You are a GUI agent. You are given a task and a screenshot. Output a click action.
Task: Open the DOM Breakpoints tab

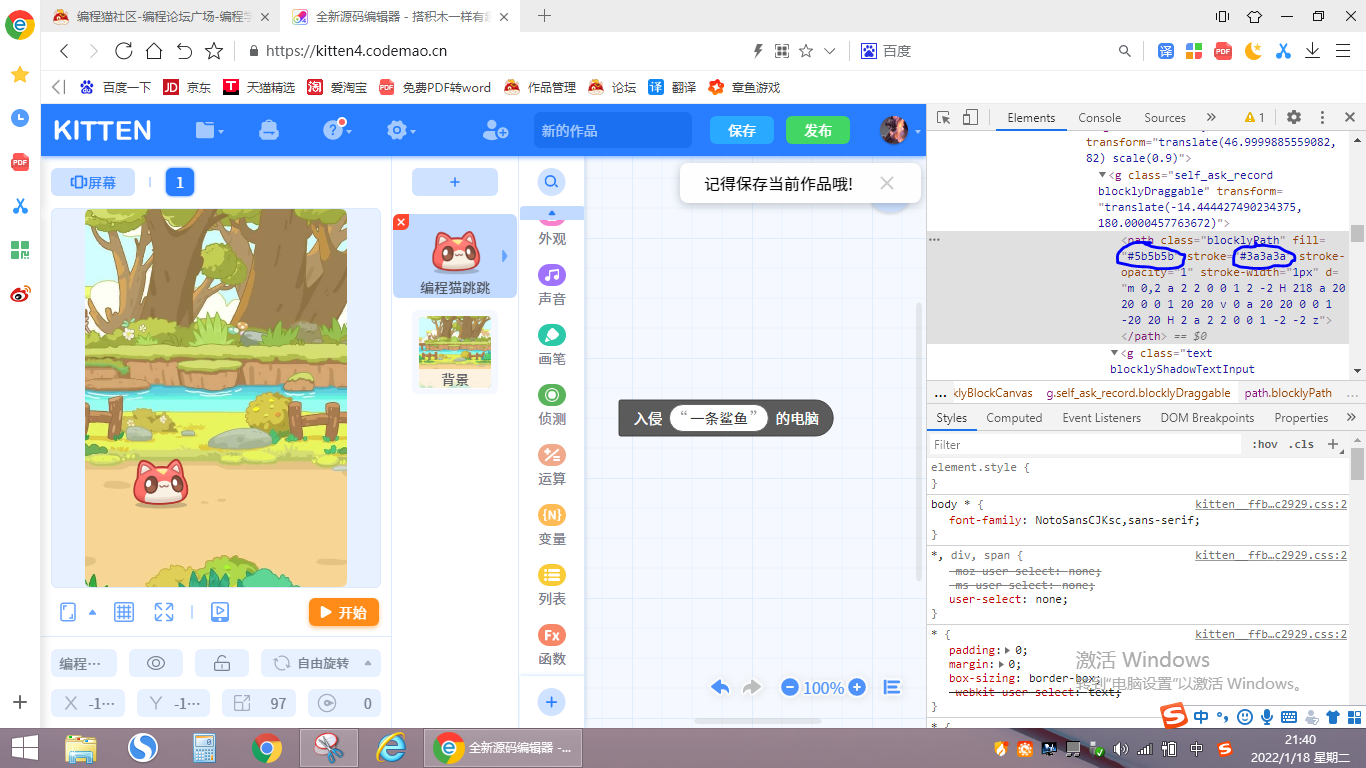click(1207, 418)
